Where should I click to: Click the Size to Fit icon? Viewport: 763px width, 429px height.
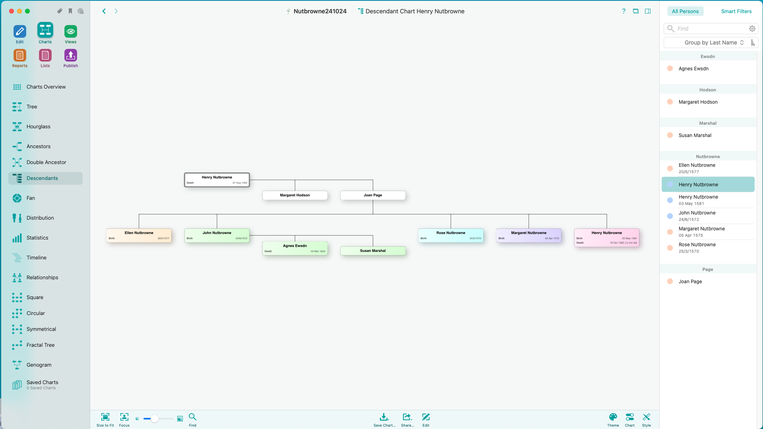pos(105,417)
